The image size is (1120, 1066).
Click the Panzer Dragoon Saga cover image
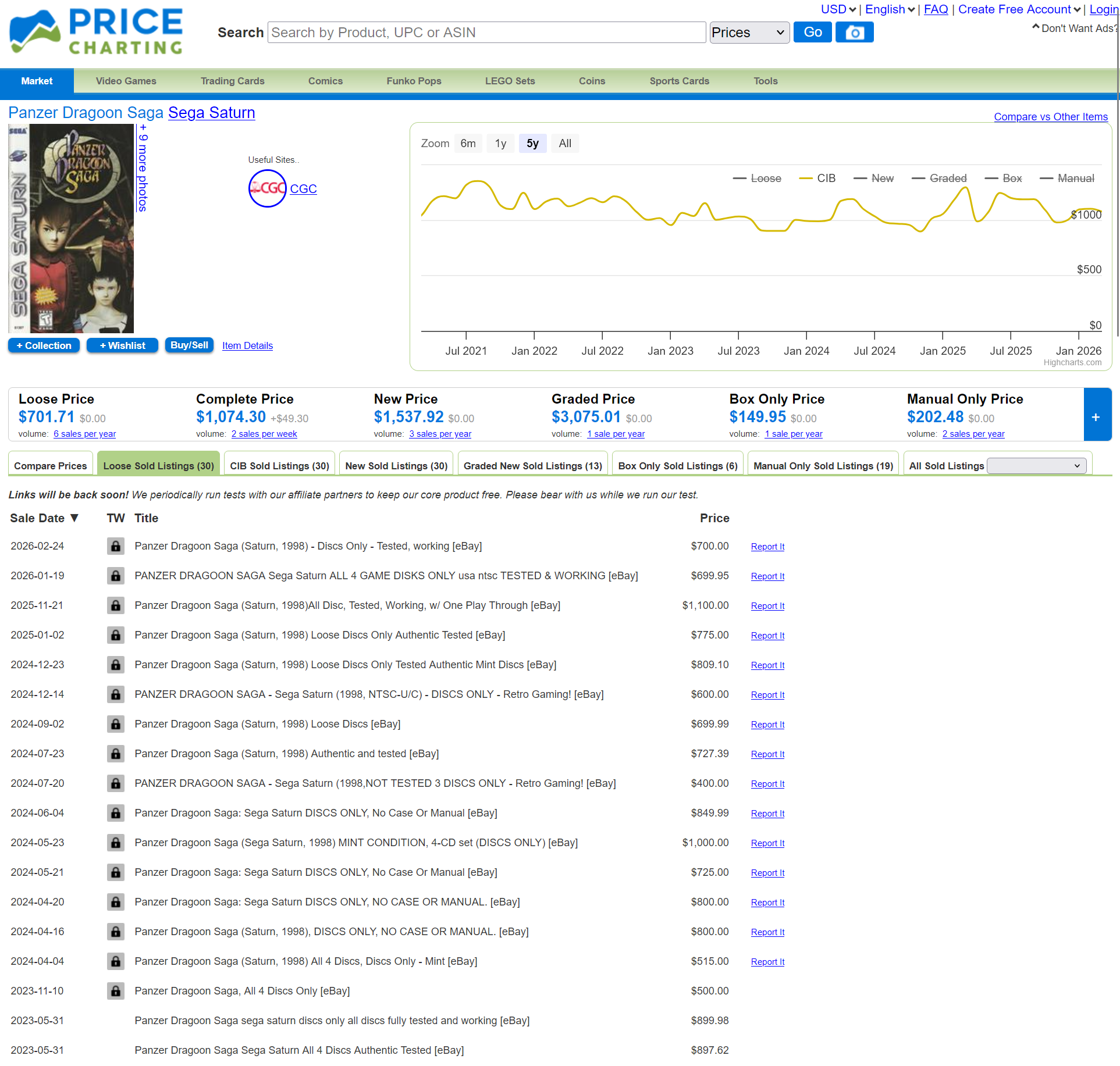tap(72, 229)
